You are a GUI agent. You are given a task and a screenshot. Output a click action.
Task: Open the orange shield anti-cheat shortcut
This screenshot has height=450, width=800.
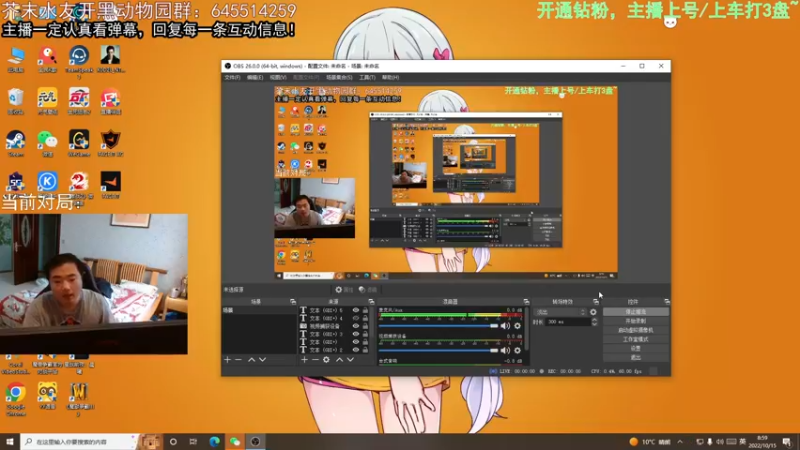pyautogui.click(x=111, y=143)
